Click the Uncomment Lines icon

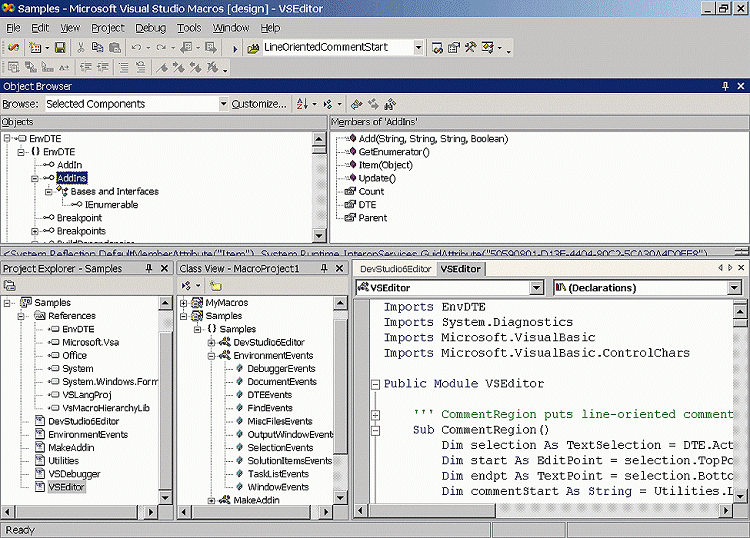tap(140, 67)
